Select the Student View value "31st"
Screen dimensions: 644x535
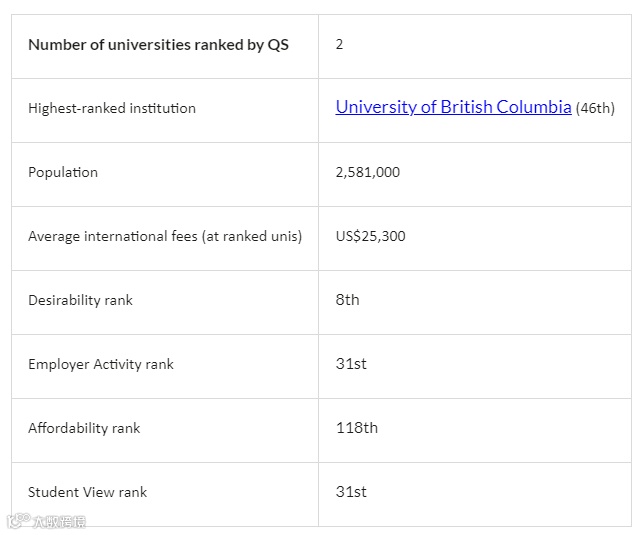[x=351, y=492]
